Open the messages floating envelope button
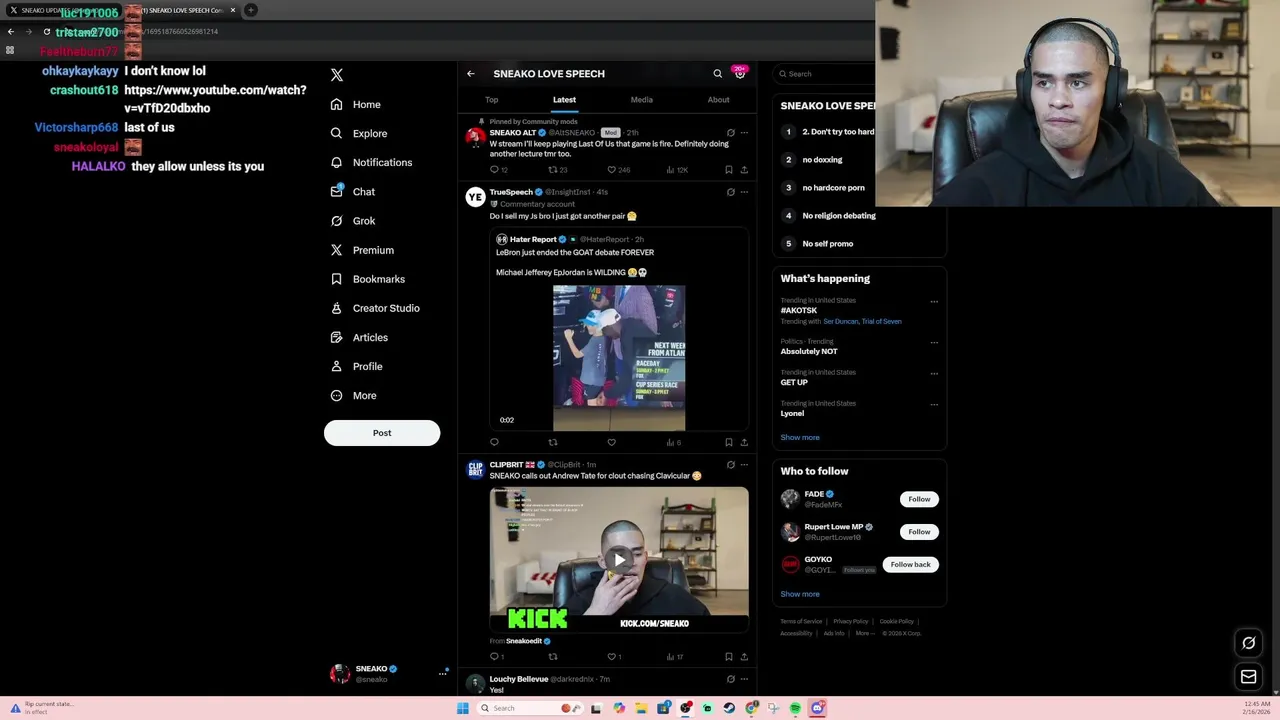The width and height of the screenshot is (1280, 720). [1248, 677]
